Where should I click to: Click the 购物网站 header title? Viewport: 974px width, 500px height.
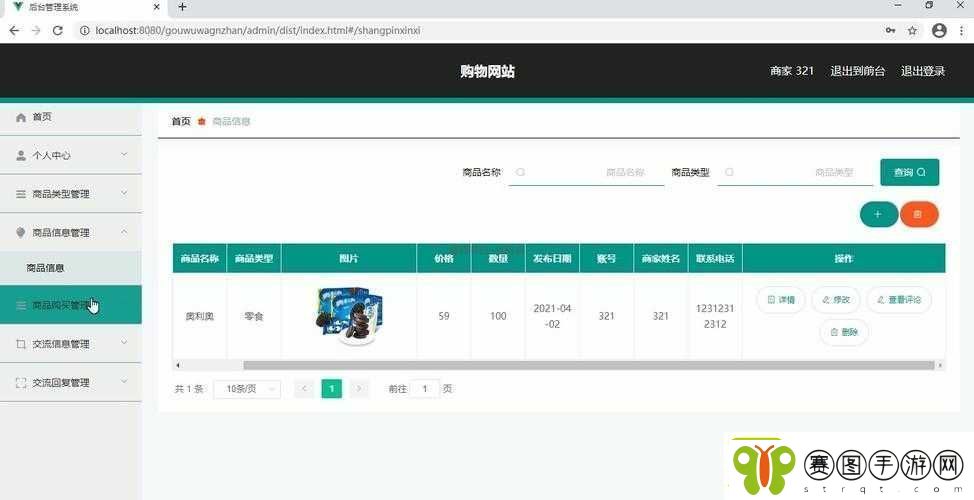click(487, 71)
